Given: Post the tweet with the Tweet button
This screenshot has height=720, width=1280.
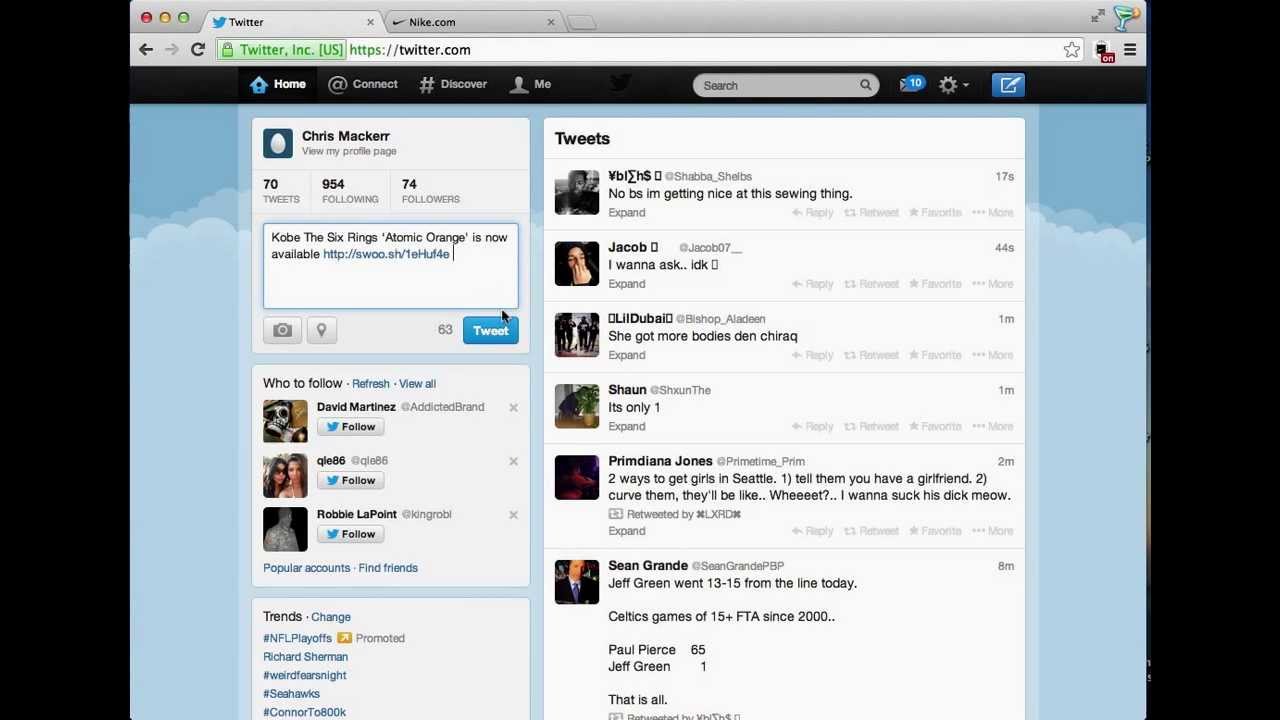Looking at the screenshot, I should [490, 330].
